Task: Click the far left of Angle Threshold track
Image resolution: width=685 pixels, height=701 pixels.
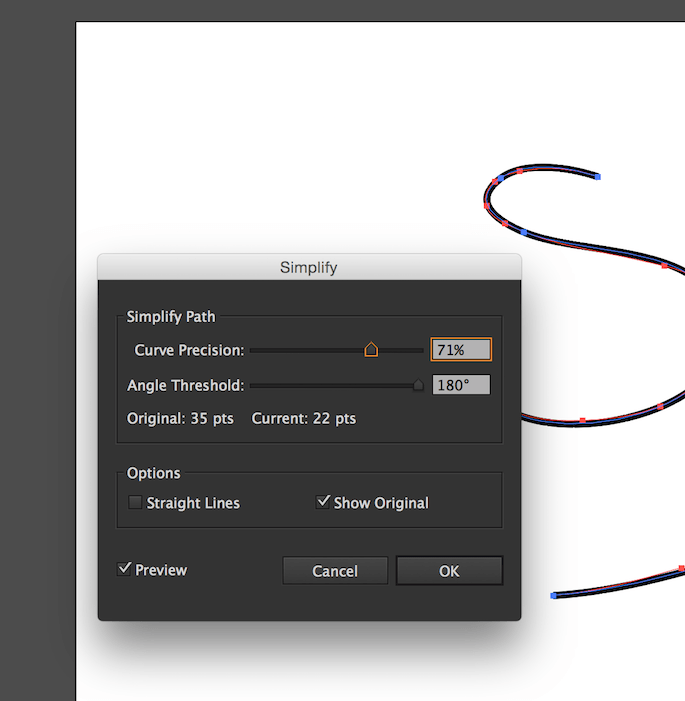Action: click(x=254, y=385)
